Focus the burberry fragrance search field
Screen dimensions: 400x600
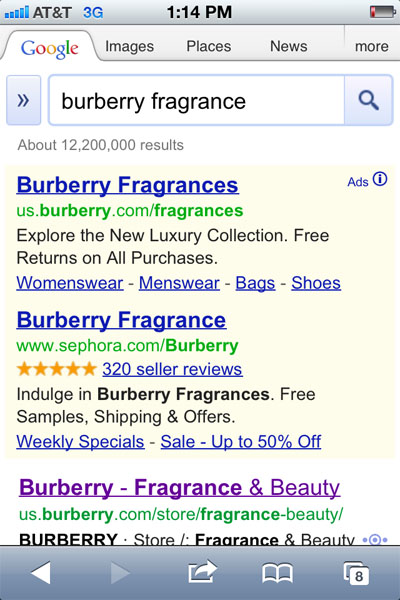pos(197,100)
